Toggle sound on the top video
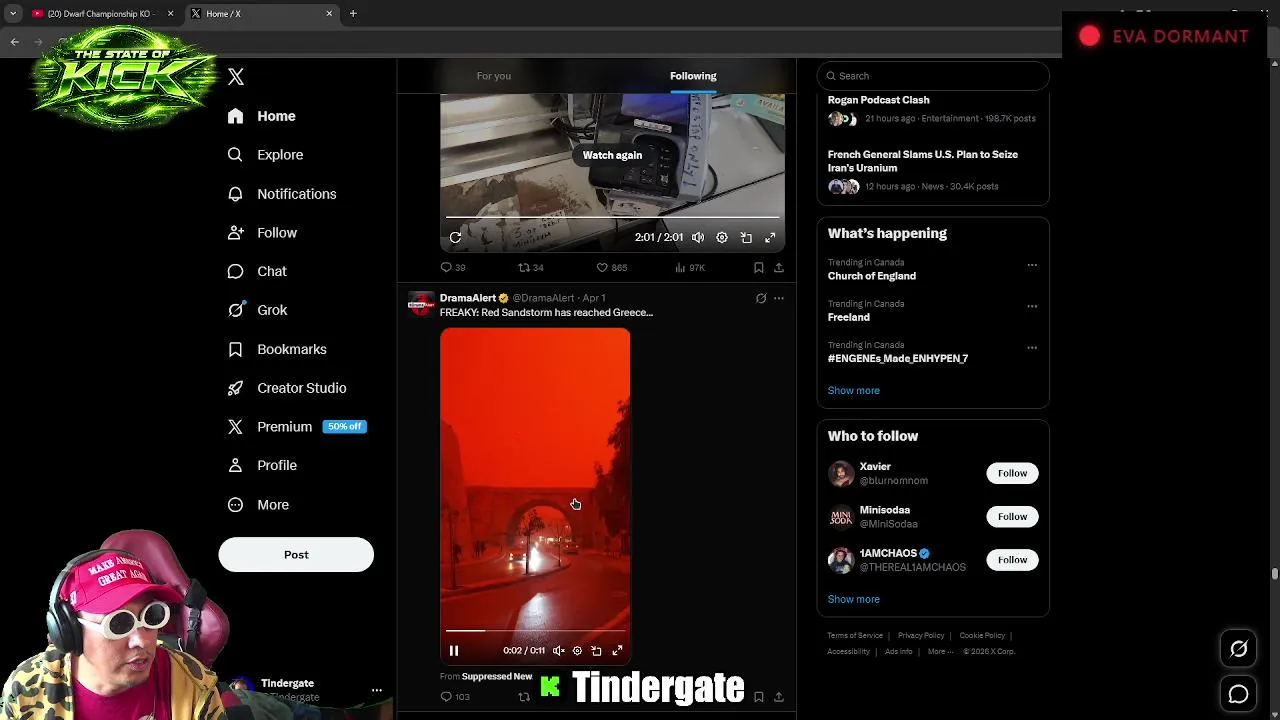 (698, 238)
